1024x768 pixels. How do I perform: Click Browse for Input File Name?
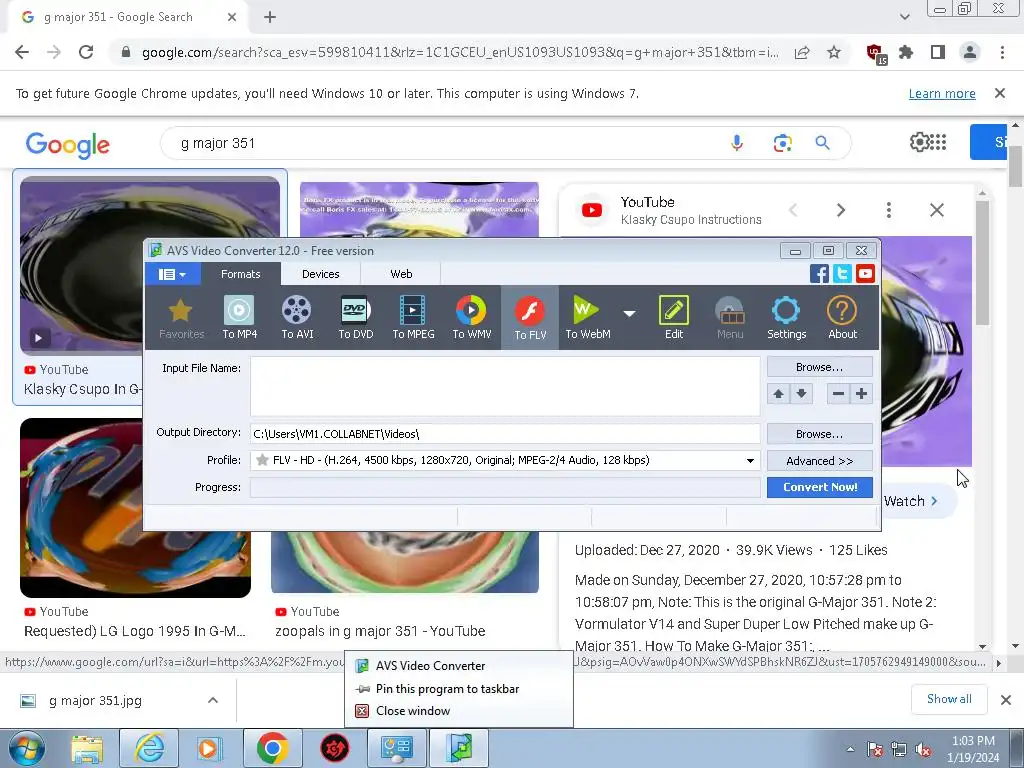[x=820, y=367]
